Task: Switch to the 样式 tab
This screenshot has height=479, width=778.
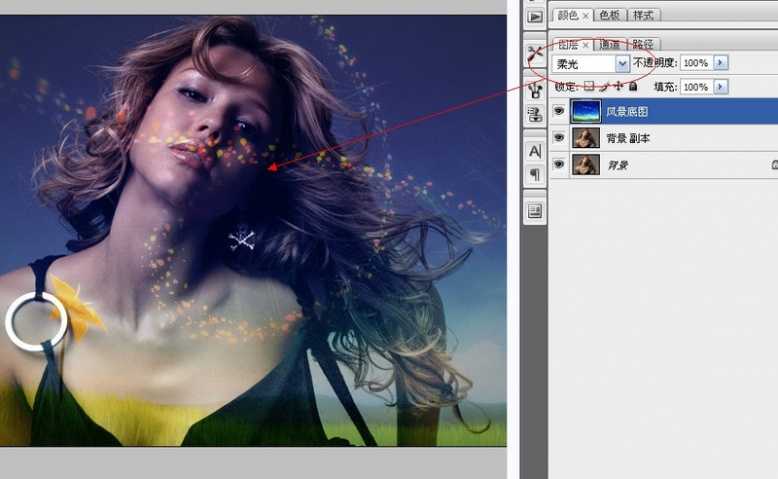Action: 643,15
